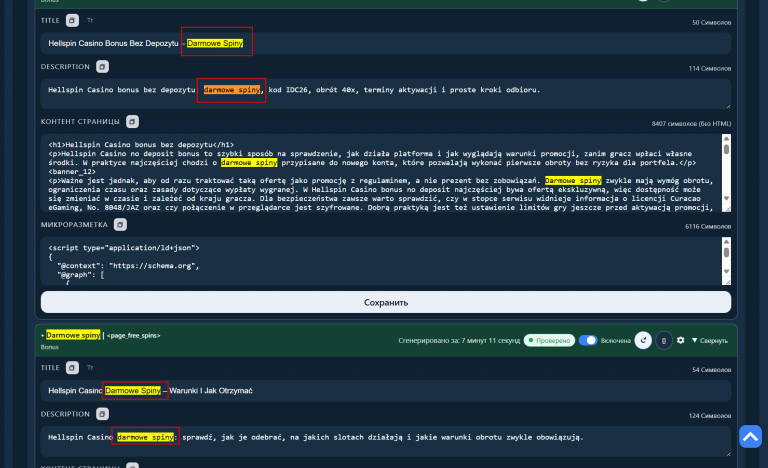Copy the Микроразметка script content
The width and height of the screenshot is (768, 468).
tap(120, 224)
